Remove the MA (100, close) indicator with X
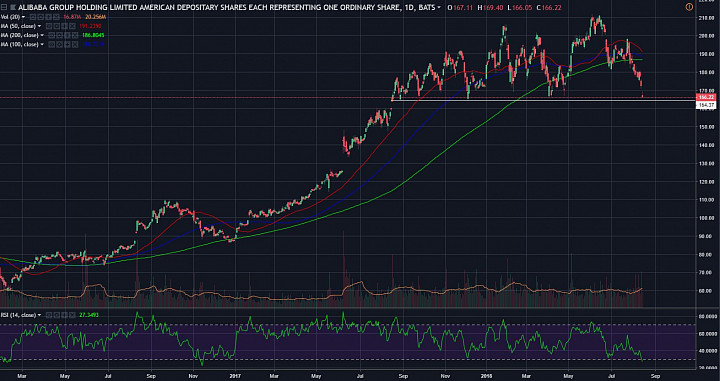Image resolution: width=720 pixels, height=381 pixels. tap(75, 45)
